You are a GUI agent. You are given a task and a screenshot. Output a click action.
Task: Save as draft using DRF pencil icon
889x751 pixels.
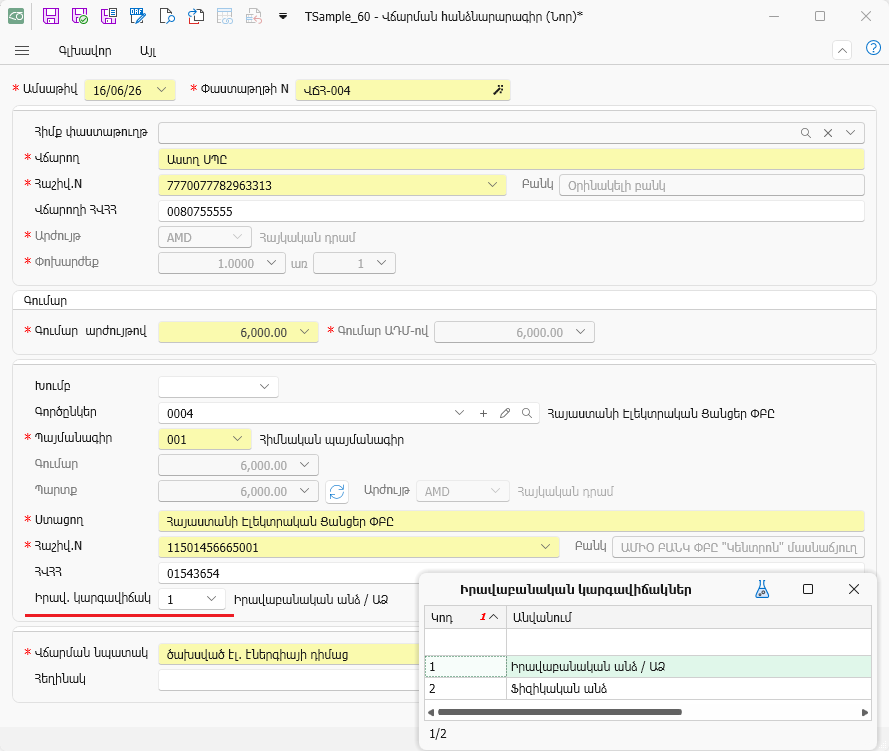pos(138,16)
